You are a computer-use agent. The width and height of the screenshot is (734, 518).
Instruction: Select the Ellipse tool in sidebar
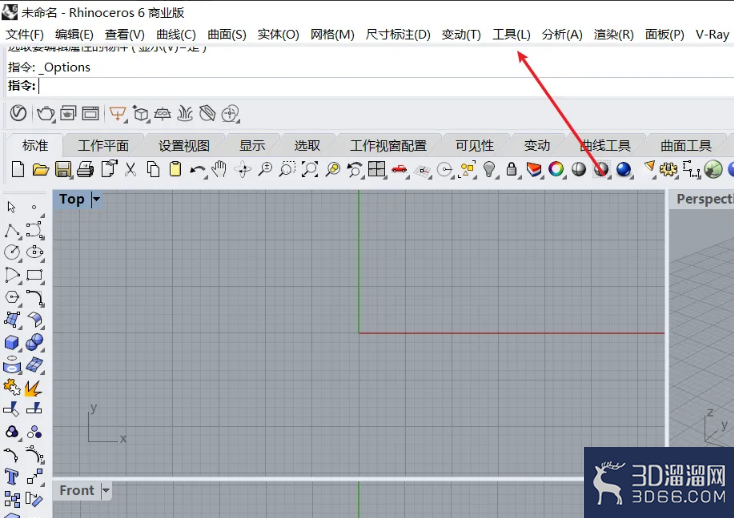[35, 252]
